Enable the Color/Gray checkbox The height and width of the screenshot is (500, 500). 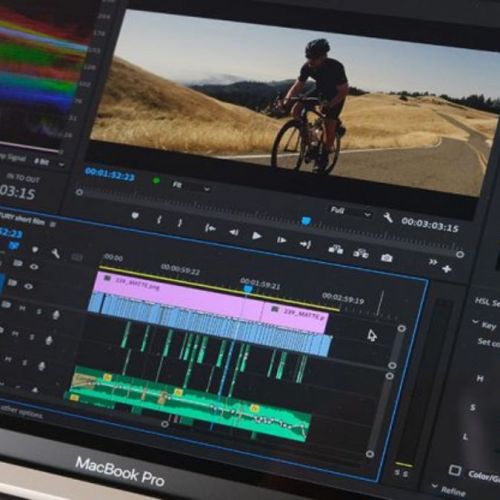tap(455, 470)
